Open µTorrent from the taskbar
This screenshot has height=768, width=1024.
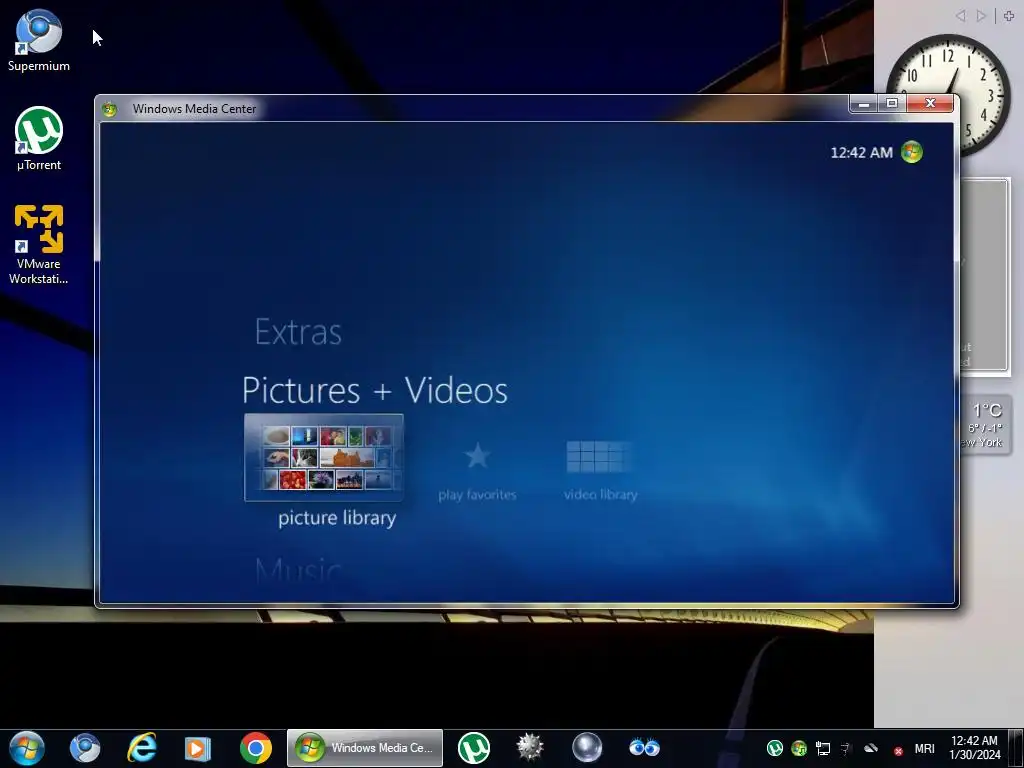pyautogui.click(x=474, y=748)
